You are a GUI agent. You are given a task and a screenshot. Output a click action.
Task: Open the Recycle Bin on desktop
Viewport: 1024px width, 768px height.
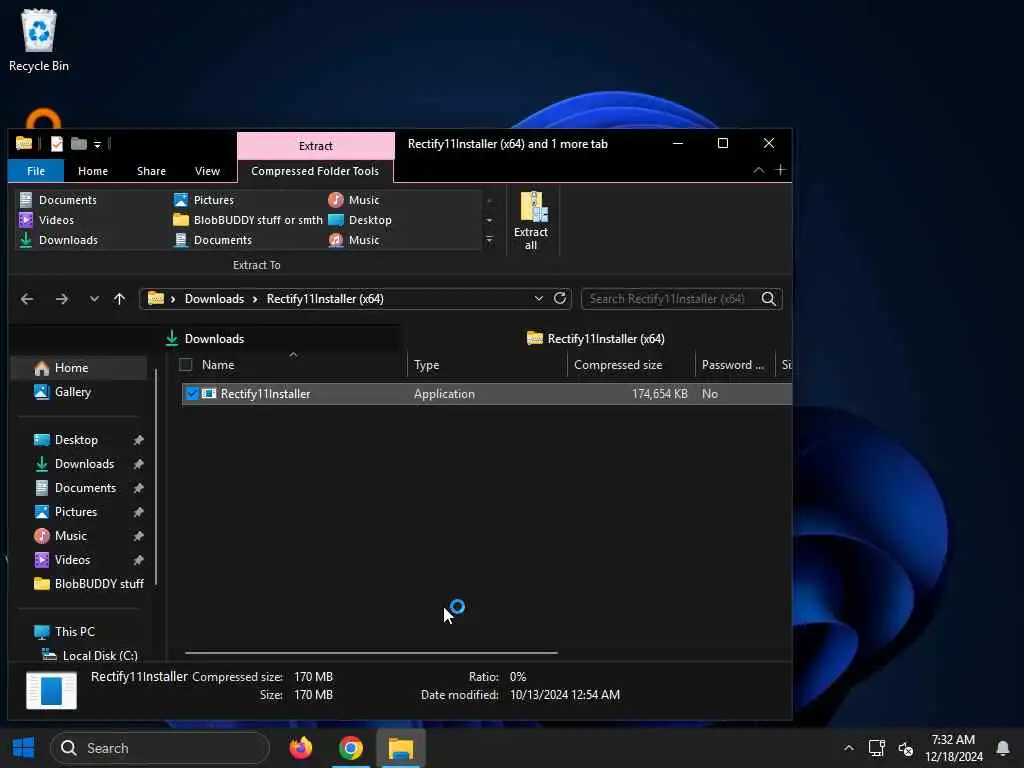[39, 40]
